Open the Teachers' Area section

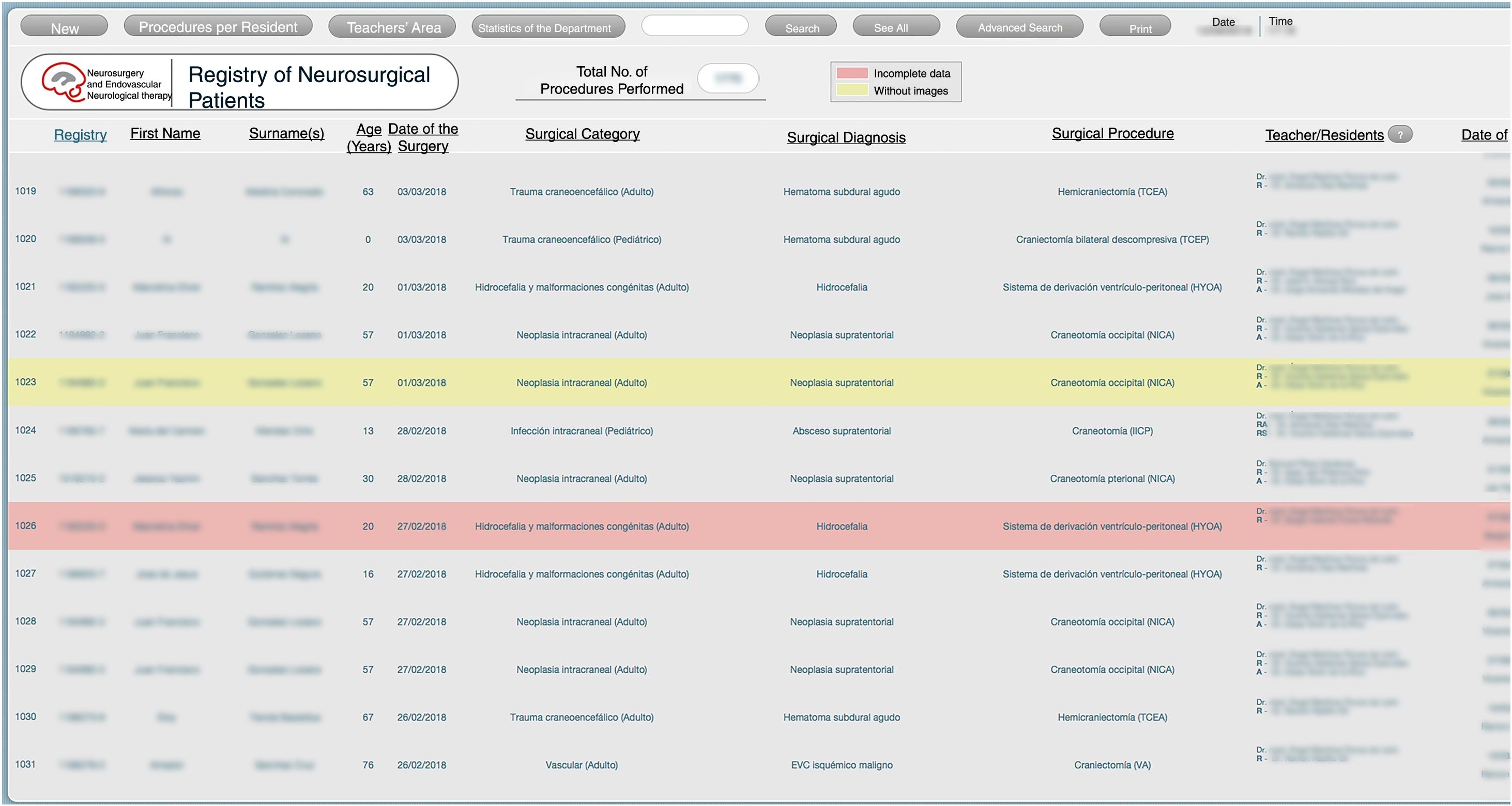(x=393, y=27)
